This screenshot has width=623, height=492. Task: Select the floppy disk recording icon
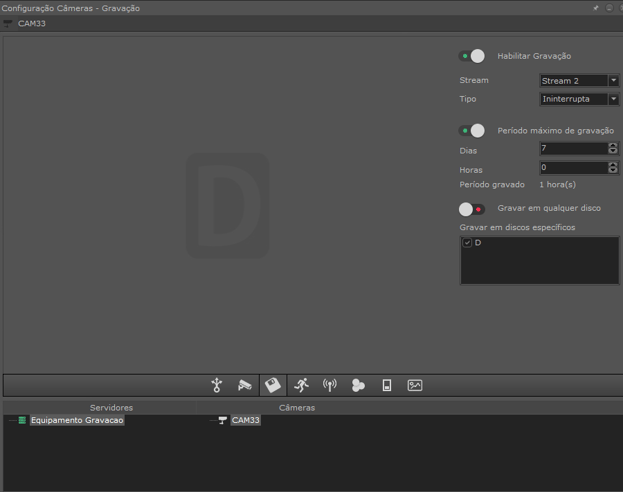(272, 385)
